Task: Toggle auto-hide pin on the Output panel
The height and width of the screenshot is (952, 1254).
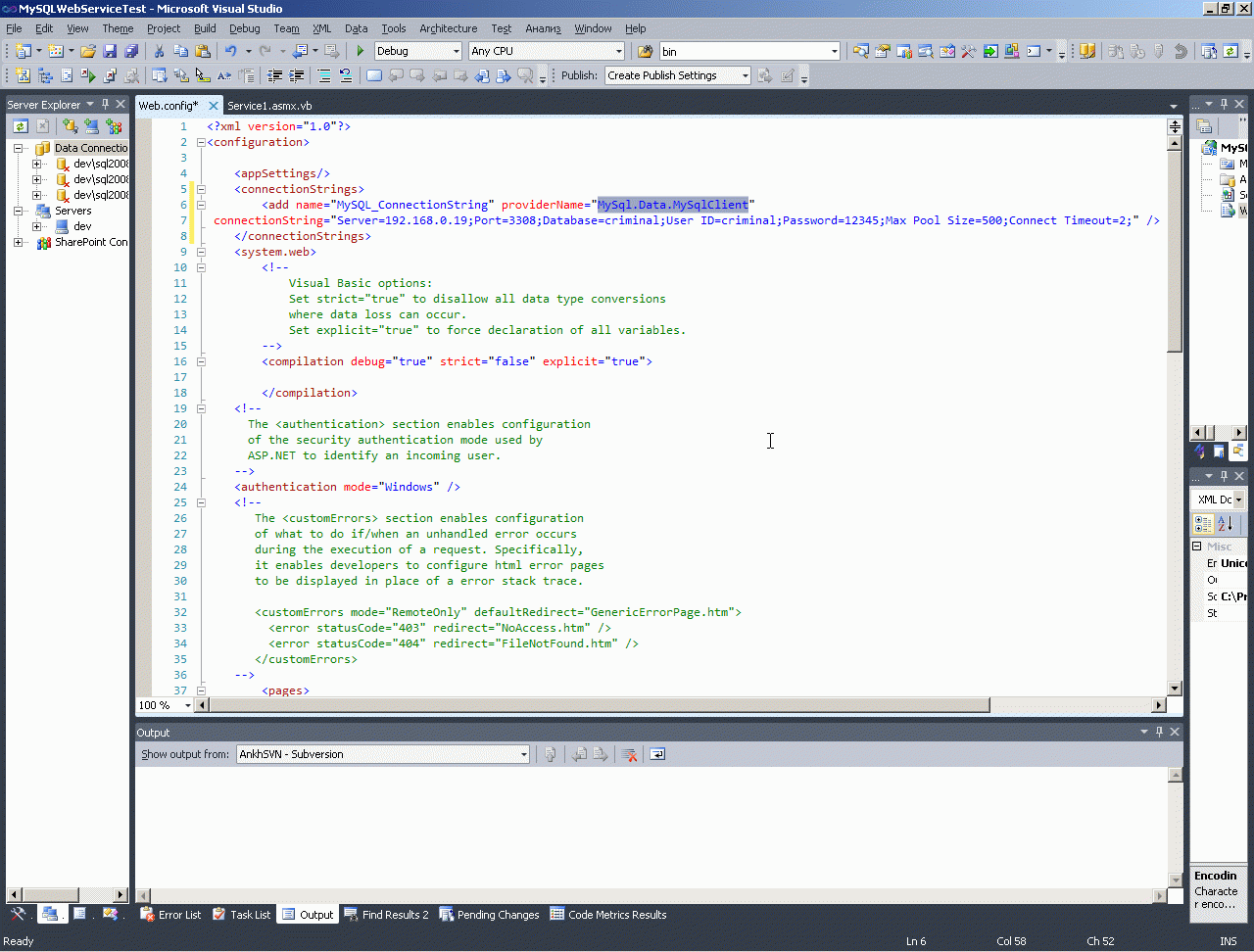Action: (1160, 732)
